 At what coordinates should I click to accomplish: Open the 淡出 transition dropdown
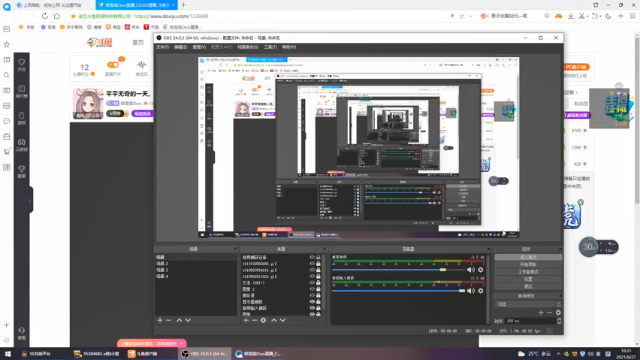[x=528, y=304]
